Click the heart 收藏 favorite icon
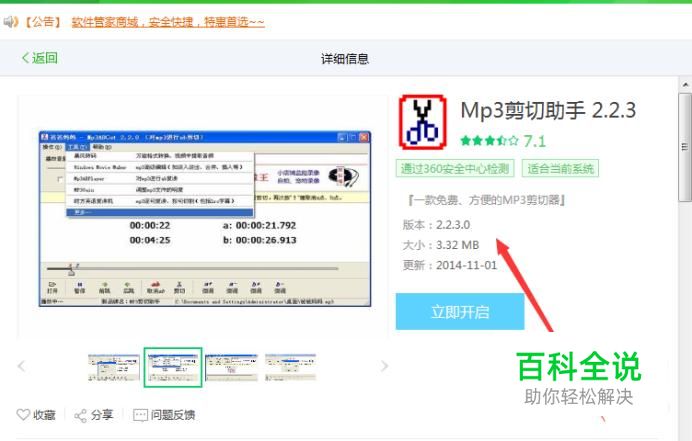692x441 pixels. click(23, 415)
